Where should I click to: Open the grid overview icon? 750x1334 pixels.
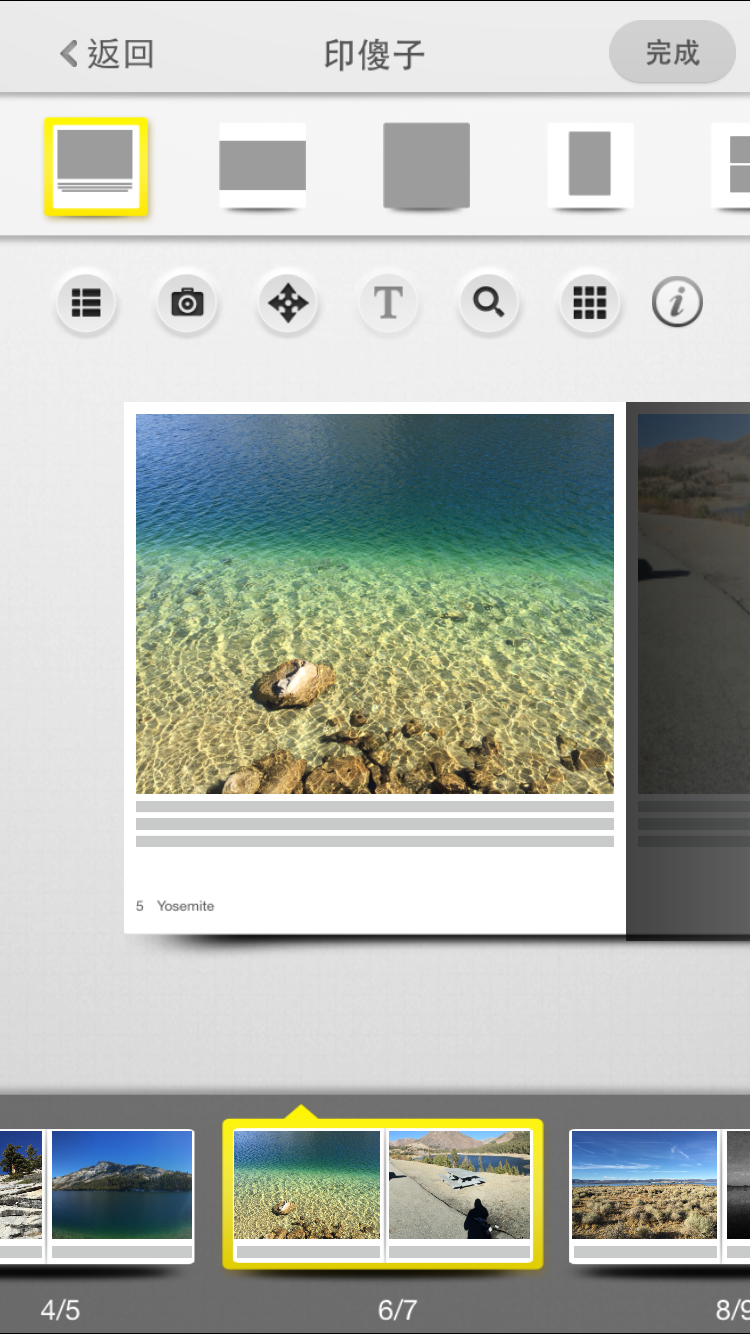pyautogui.click(x=590, y=302)
